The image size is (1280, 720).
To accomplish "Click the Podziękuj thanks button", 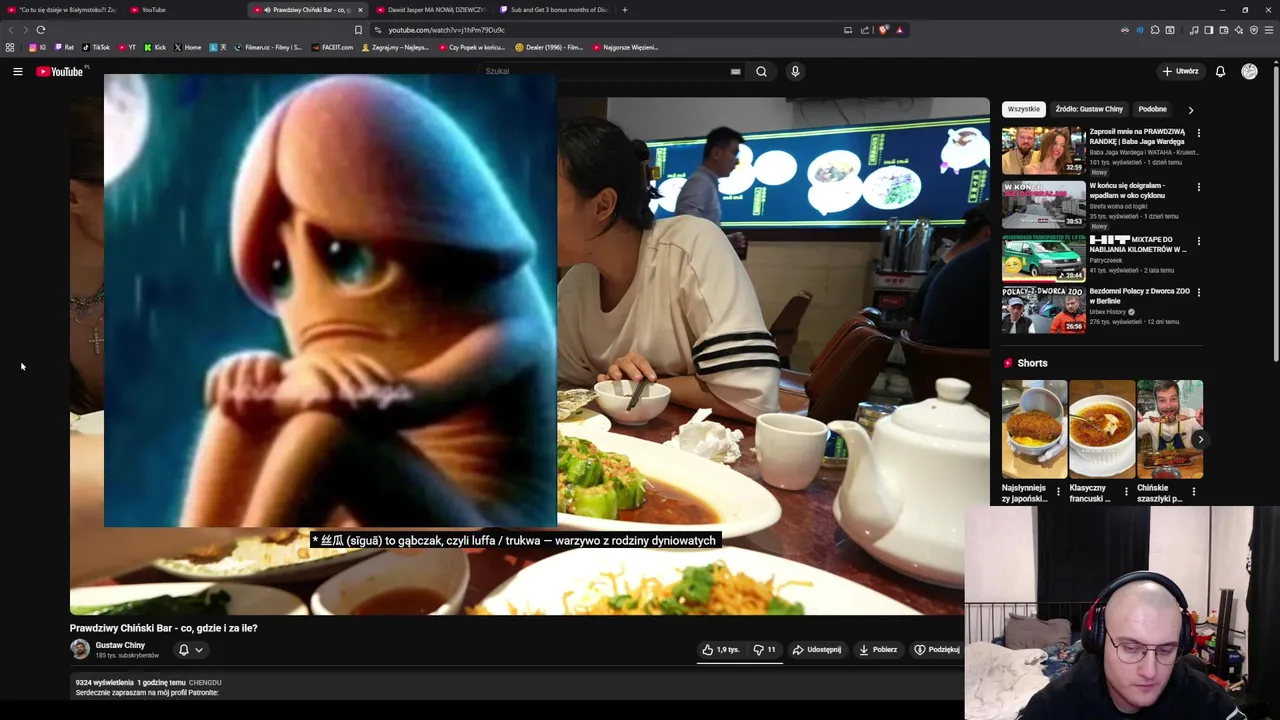I will coord(937,649).
